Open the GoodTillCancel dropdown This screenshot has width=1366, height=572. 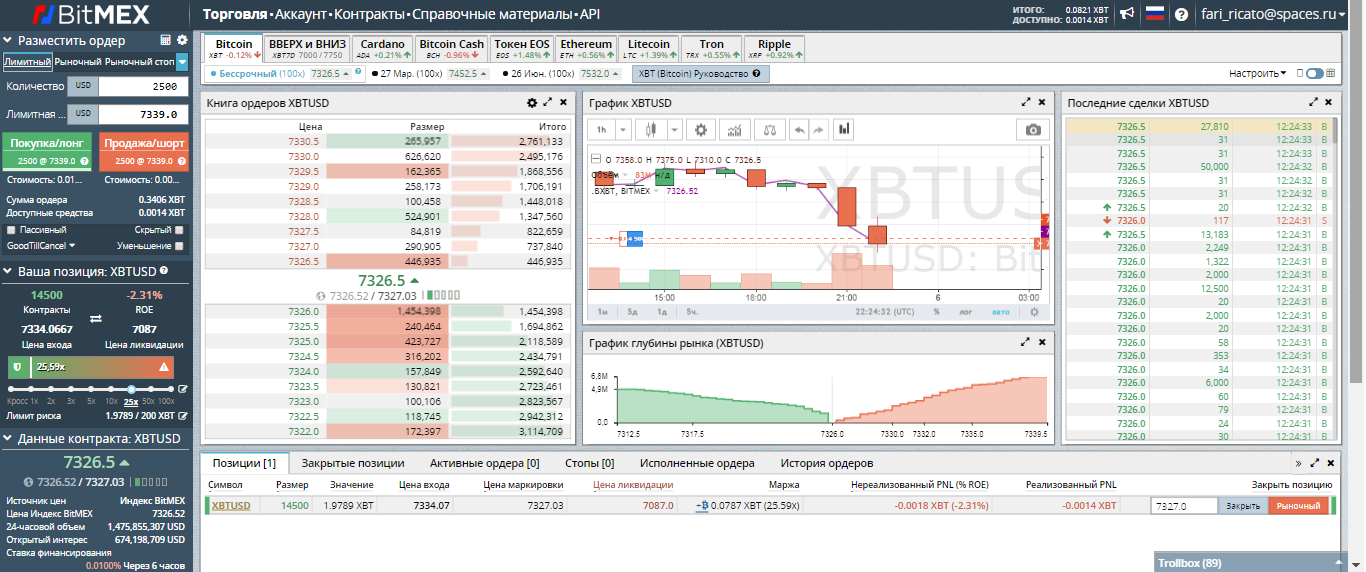[x=40, y=245]
